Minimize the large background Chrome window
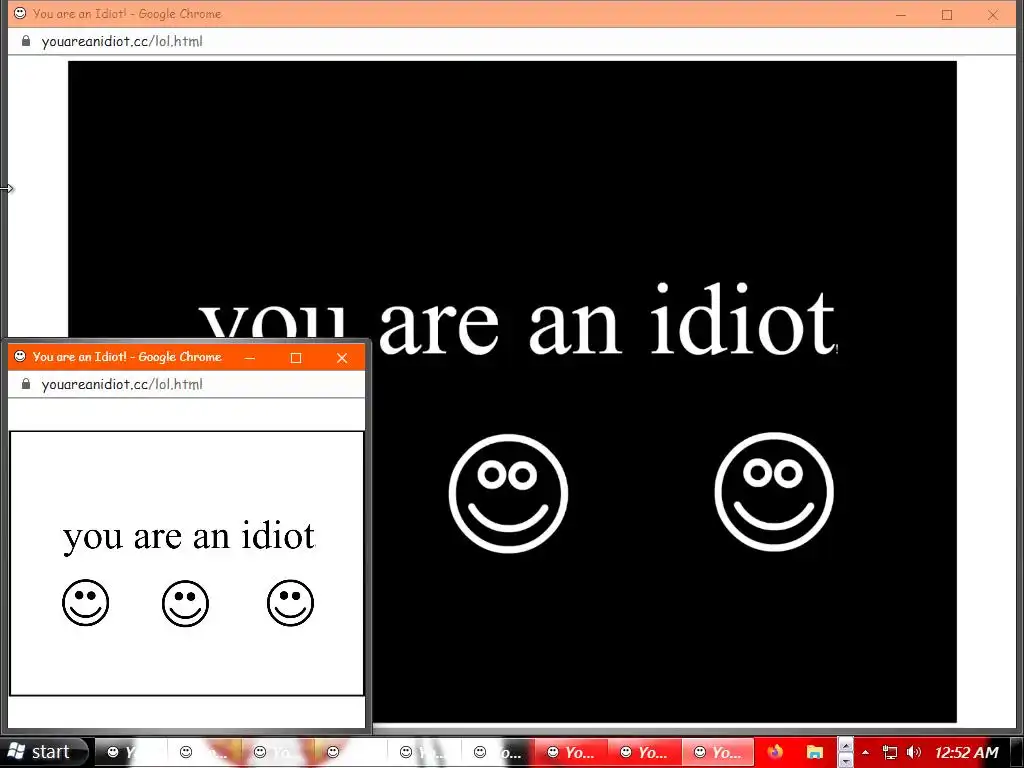The image size is (1024, 768). 901,14
